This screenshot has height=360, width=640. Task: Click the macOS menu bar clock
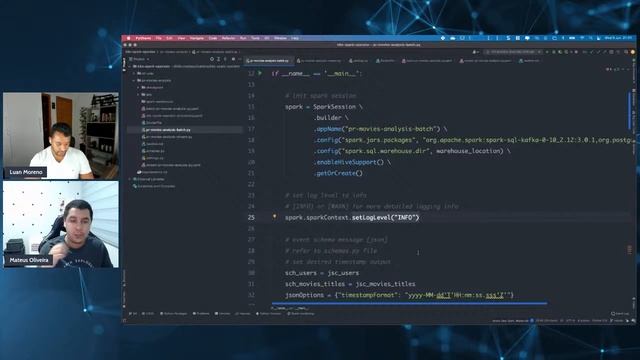pyautogui.click(x=619, y=38)
